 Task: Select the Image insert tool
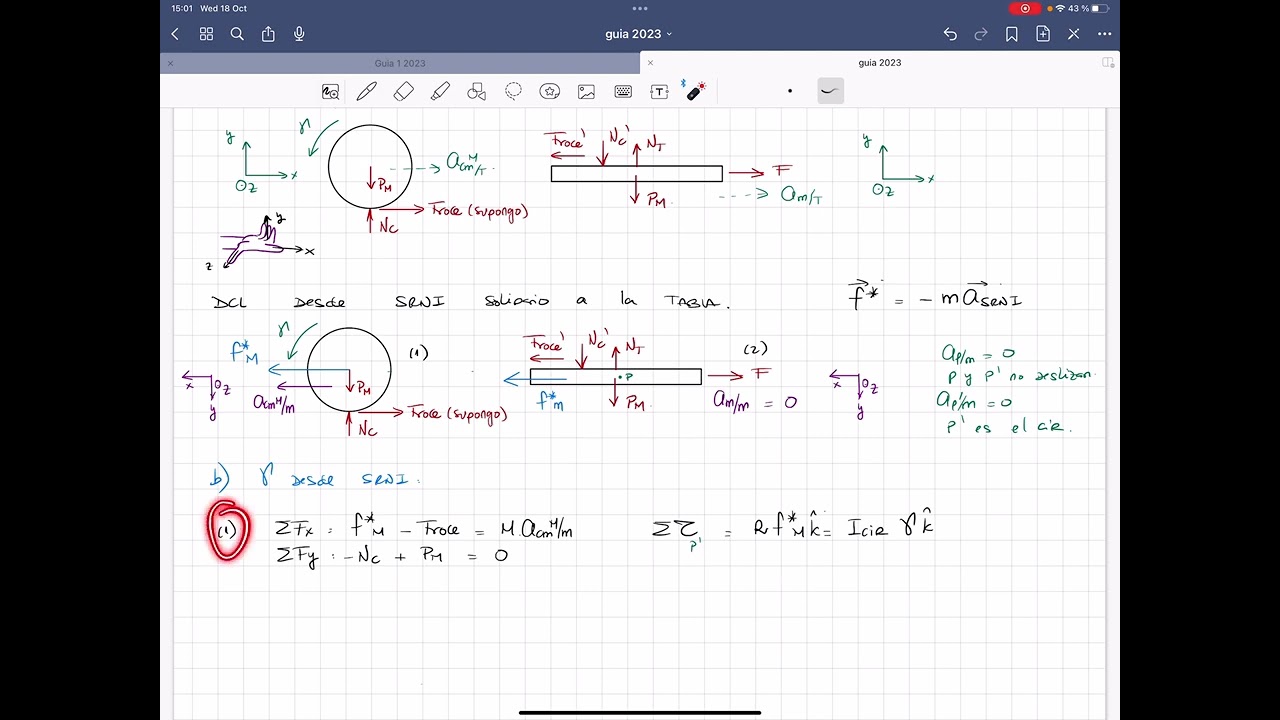click(586, 92)
